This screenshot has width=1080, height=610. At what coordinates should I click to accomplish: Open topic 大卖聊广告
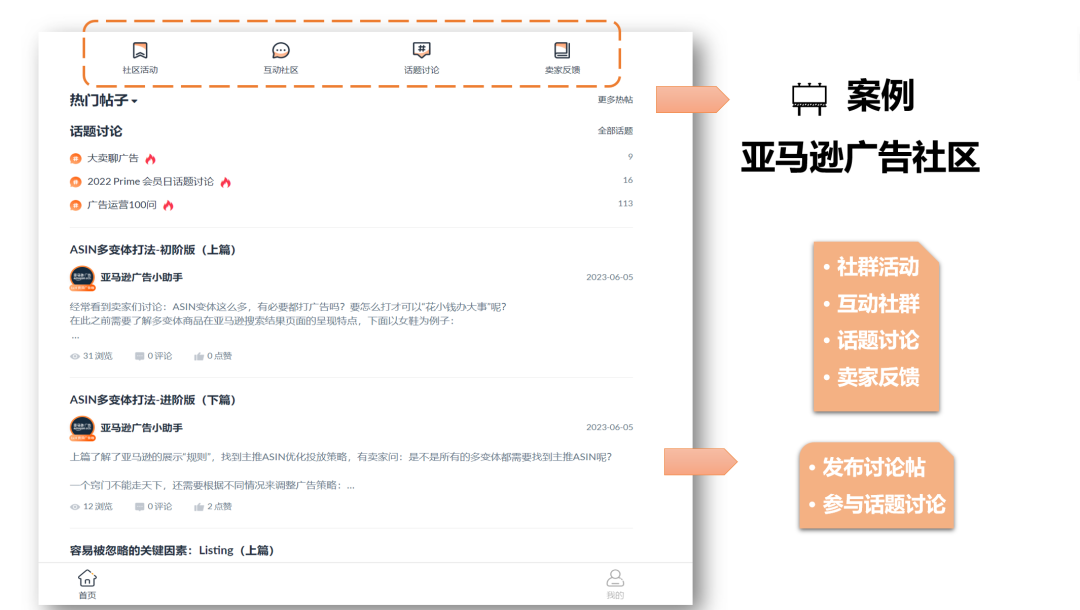(112, 158)
